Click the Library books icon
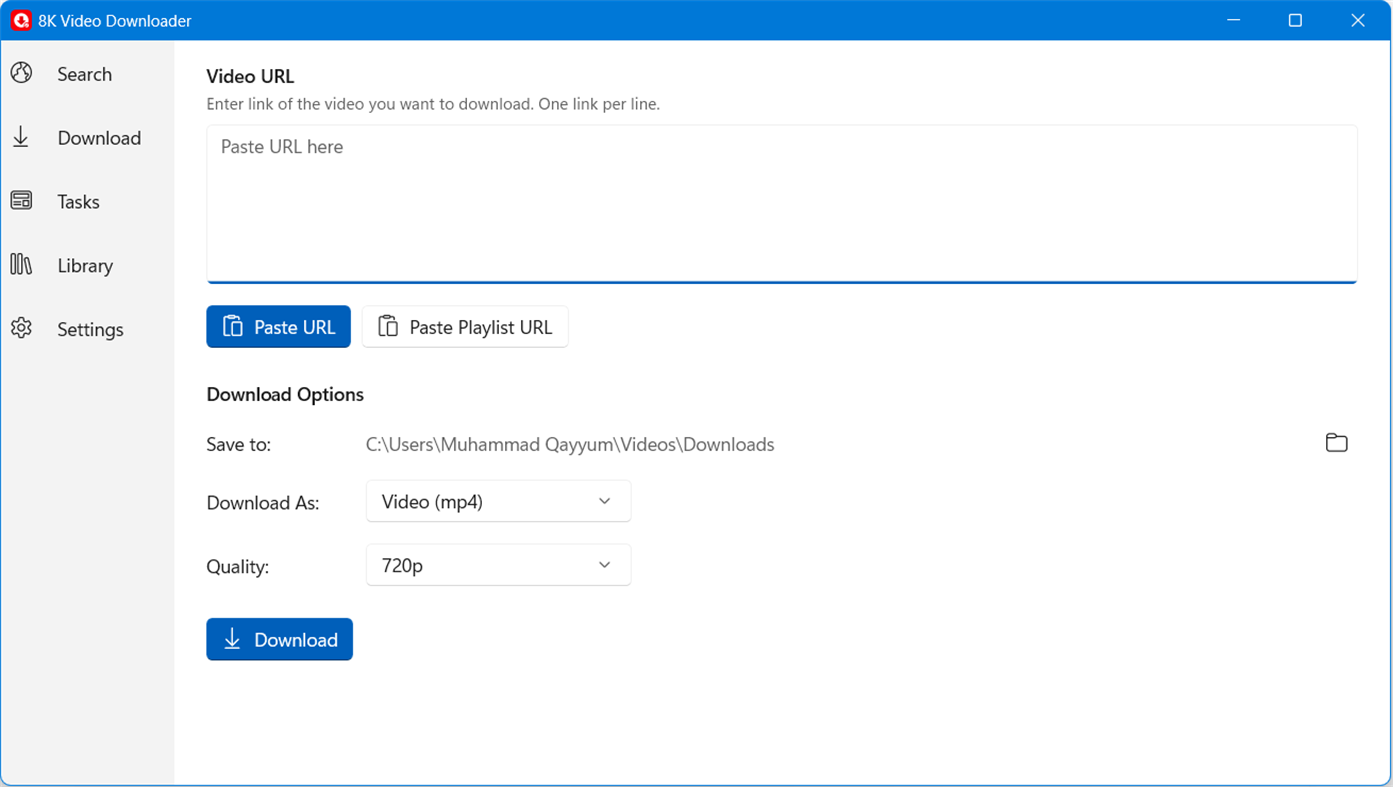Viewport: 1393px width, 787px height. [21, 264]
